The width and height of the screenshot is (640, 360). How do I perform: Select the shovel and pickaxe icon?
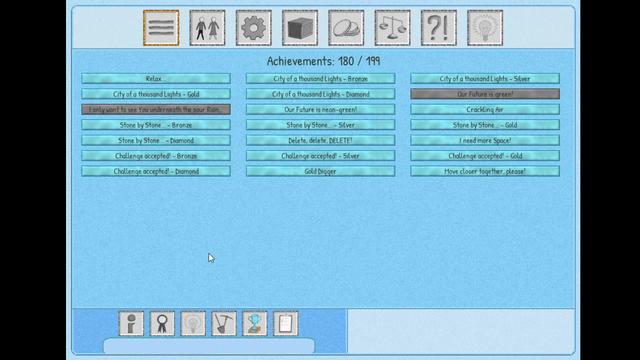pos(224,324)
